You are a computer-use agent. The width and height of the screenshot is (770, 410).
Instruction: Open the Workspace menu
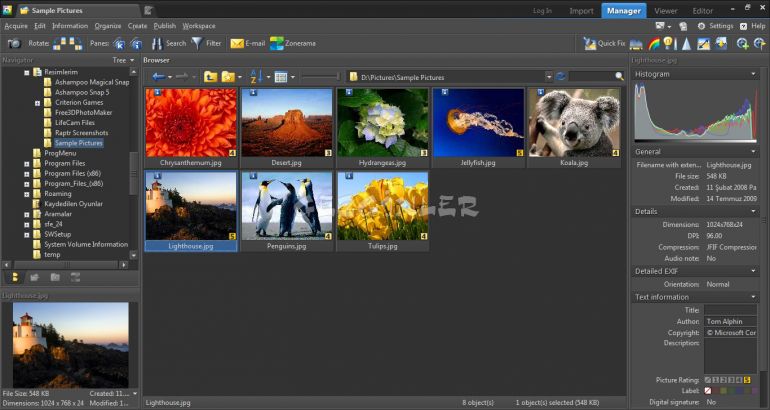(x=199, y=26)
